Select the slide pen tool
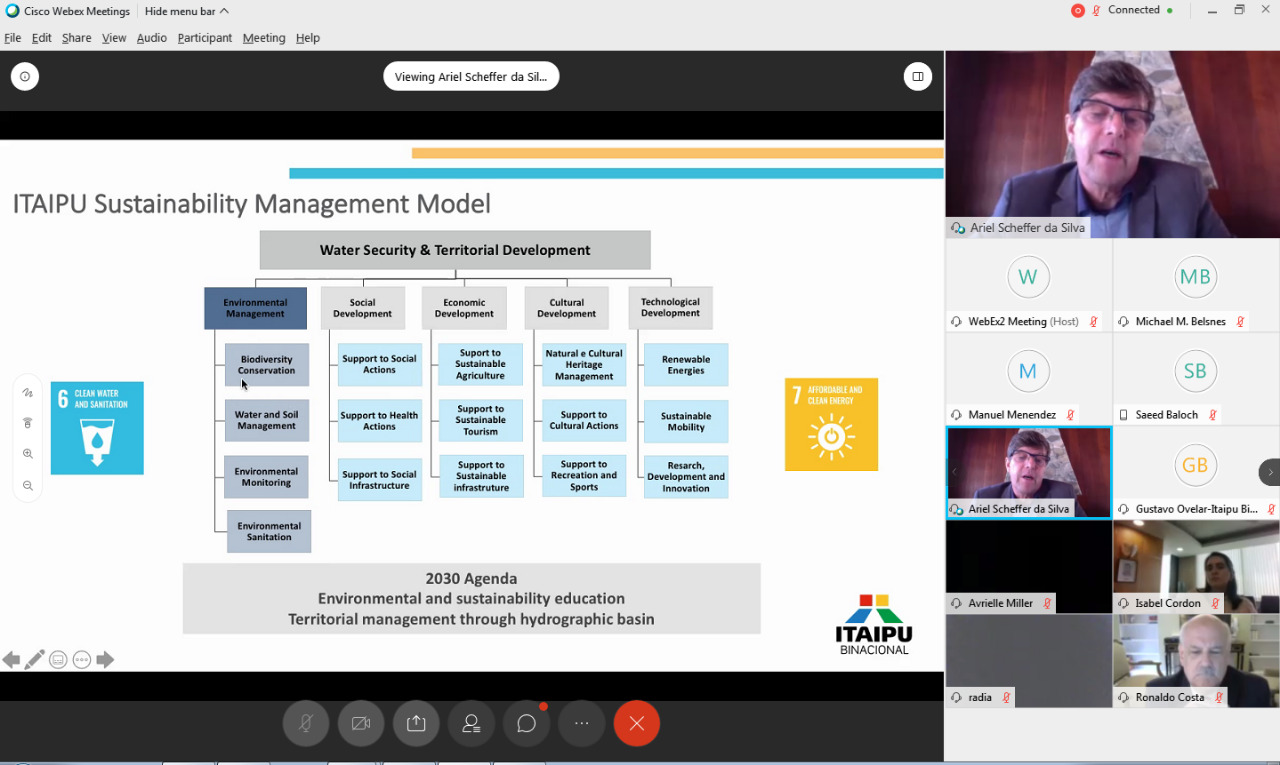This screenshot has height=765, width=1280. click(35, 660)
